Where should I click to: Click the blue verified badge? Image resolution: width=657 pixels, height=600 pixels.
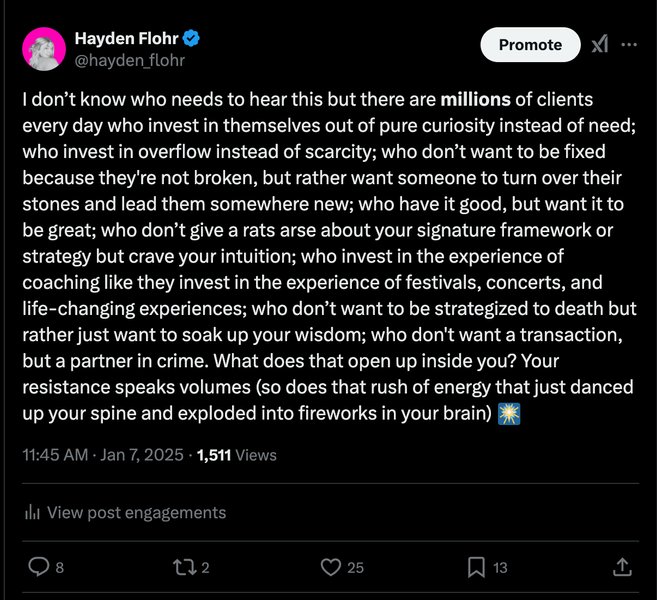192,39
